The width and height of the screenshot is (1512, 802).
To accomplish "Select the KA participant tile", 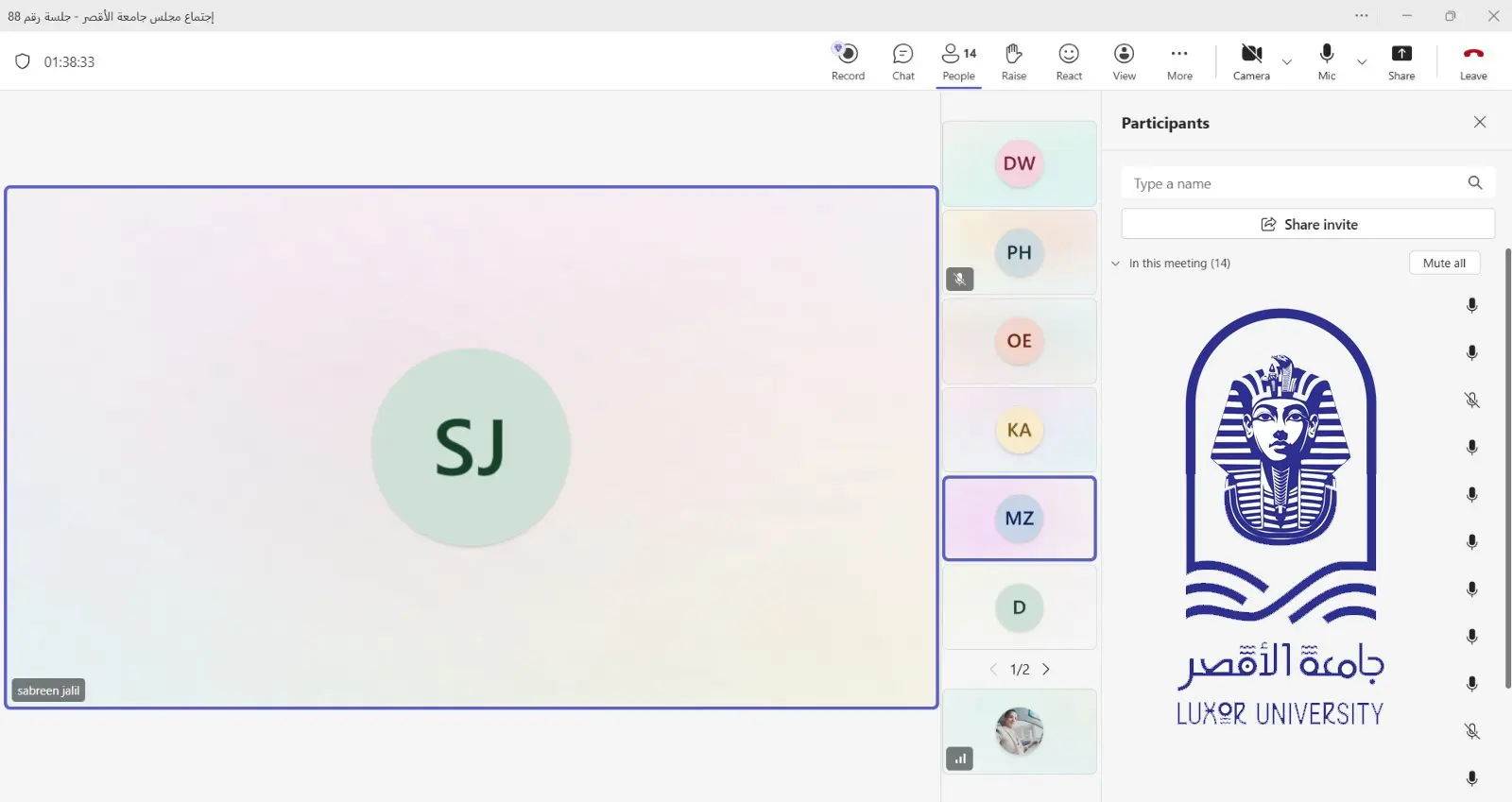I will click(1019, 430).
